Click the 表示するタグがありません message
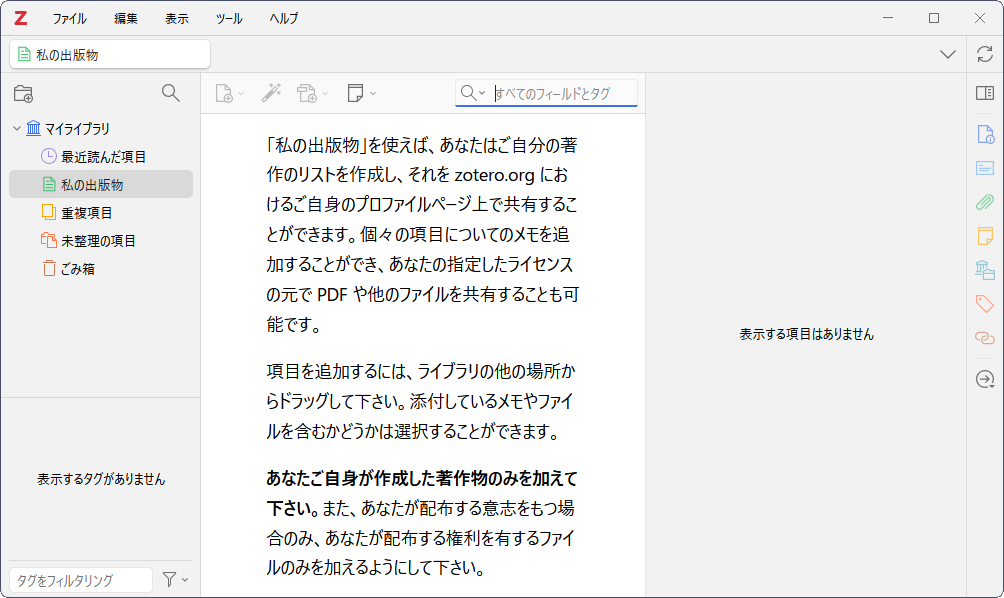1004x598 pixels. click(101, 479)
